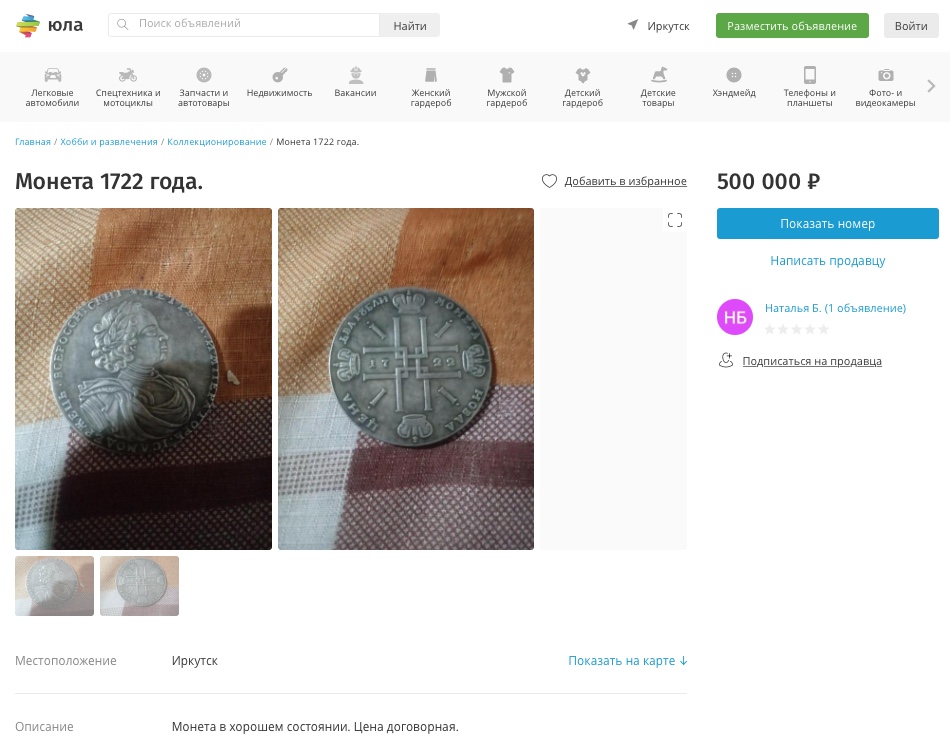
Task: Go to Коллекционирование breadcrumb
Action: coord(216,142)
